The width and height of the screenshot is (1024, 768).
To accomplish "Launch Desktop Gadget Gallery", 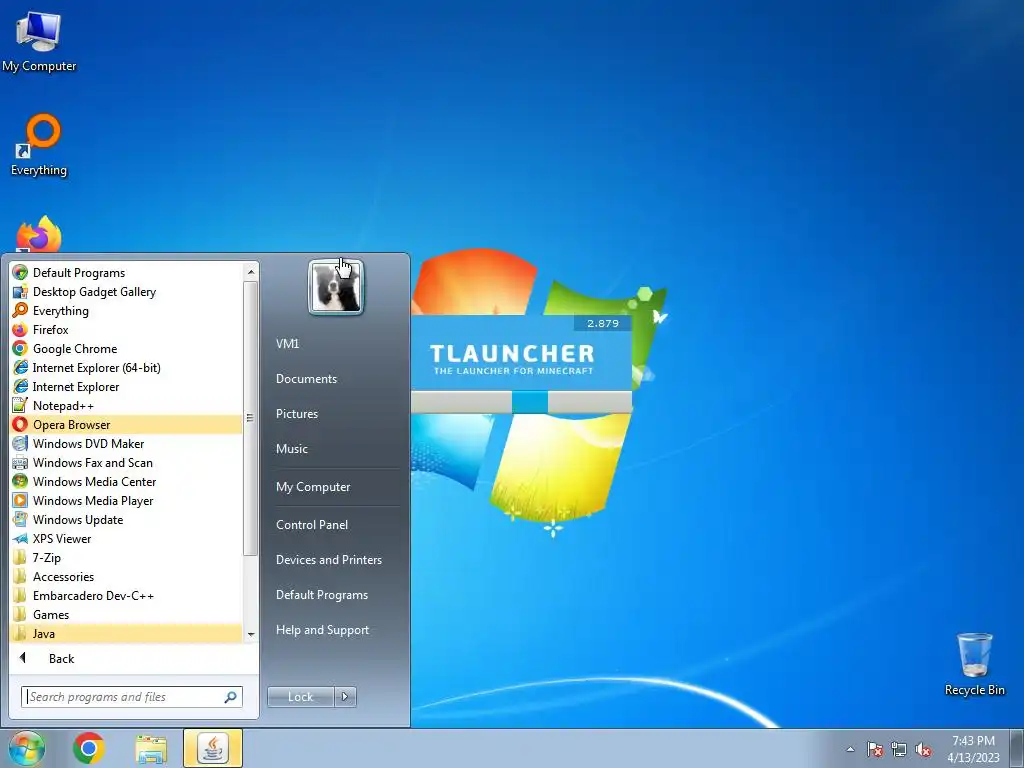I will [x=126, y=291].
